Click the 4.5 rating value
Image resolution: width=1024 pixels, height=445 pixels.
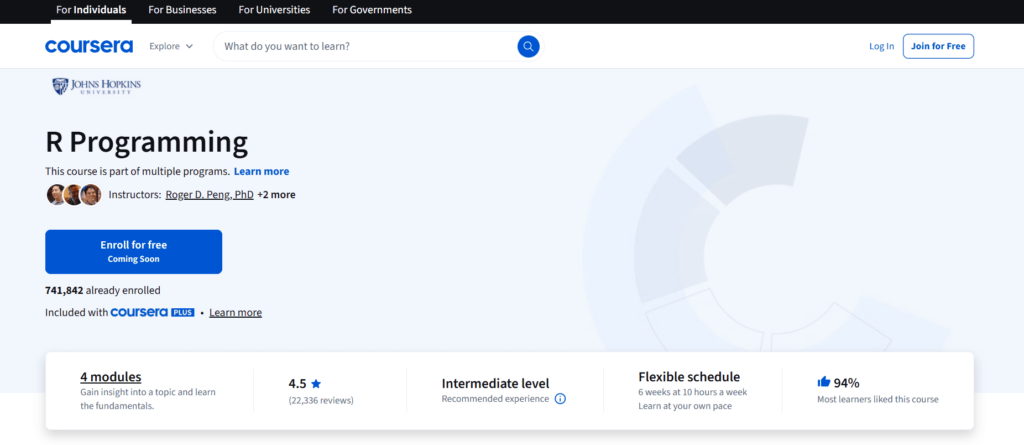click(x=298, y=384)
